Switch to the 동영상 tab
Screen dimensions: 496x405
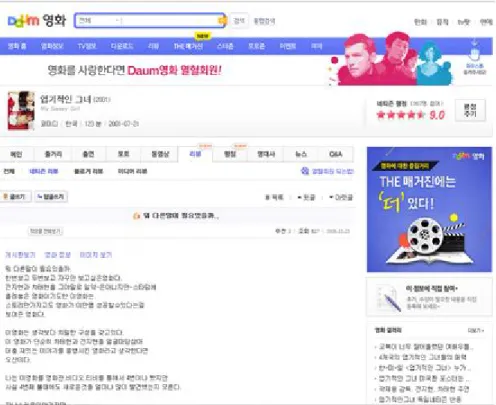pyautogui.click(x=160, y=154)
